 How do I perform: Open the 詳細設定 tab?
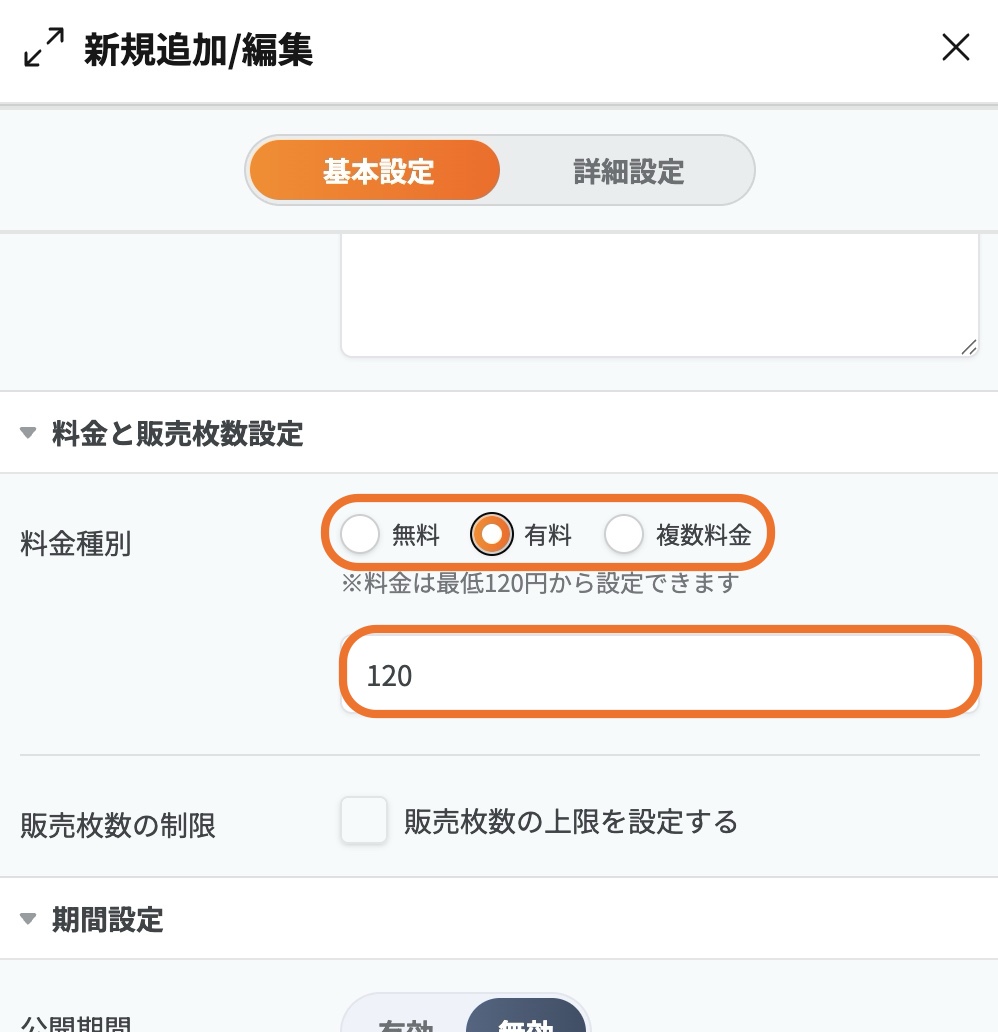point(628,171)
